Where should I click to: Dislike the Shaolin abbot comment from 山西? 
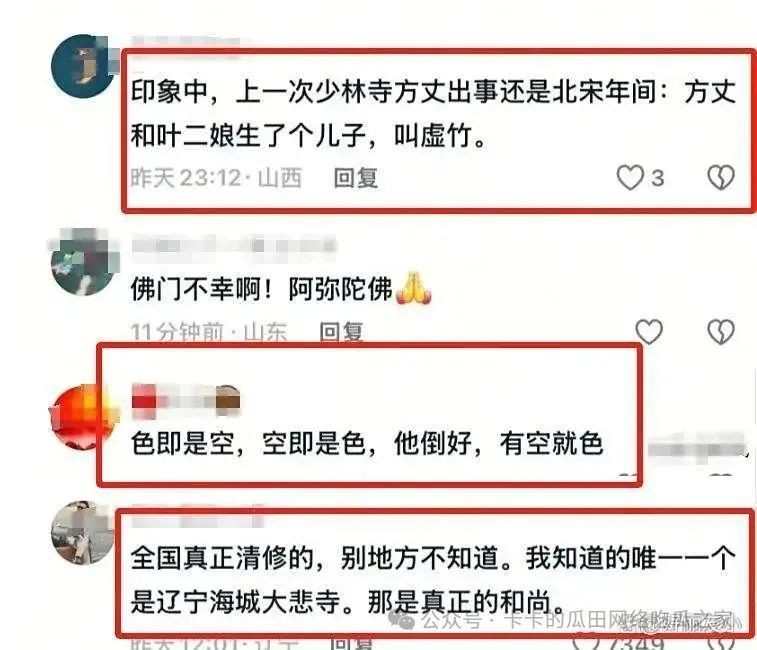click(721, 177)
